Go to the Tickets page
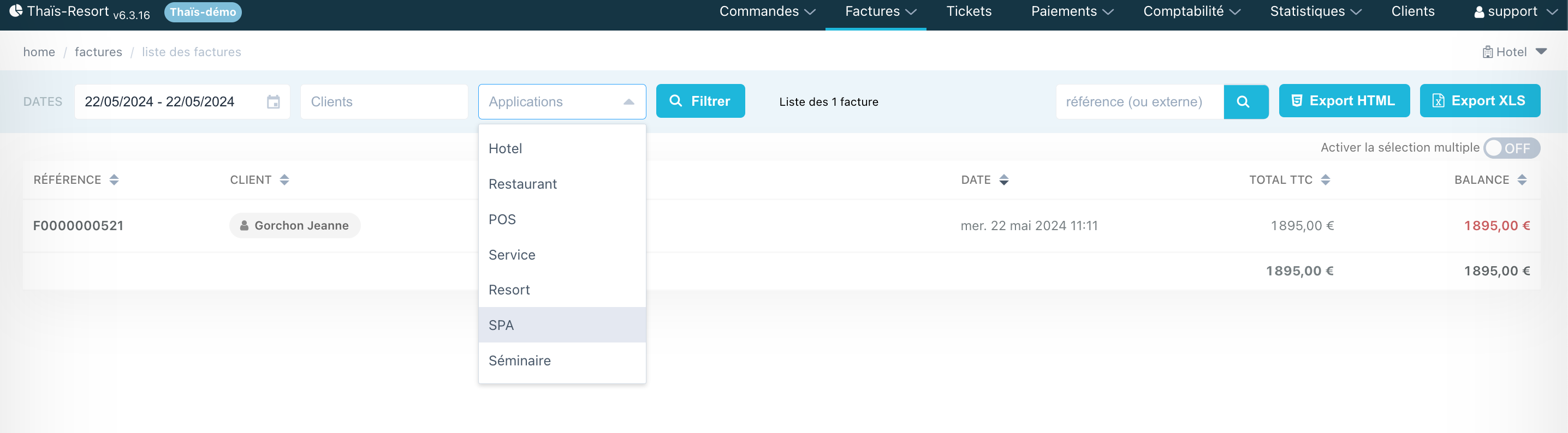 (969, 11)
